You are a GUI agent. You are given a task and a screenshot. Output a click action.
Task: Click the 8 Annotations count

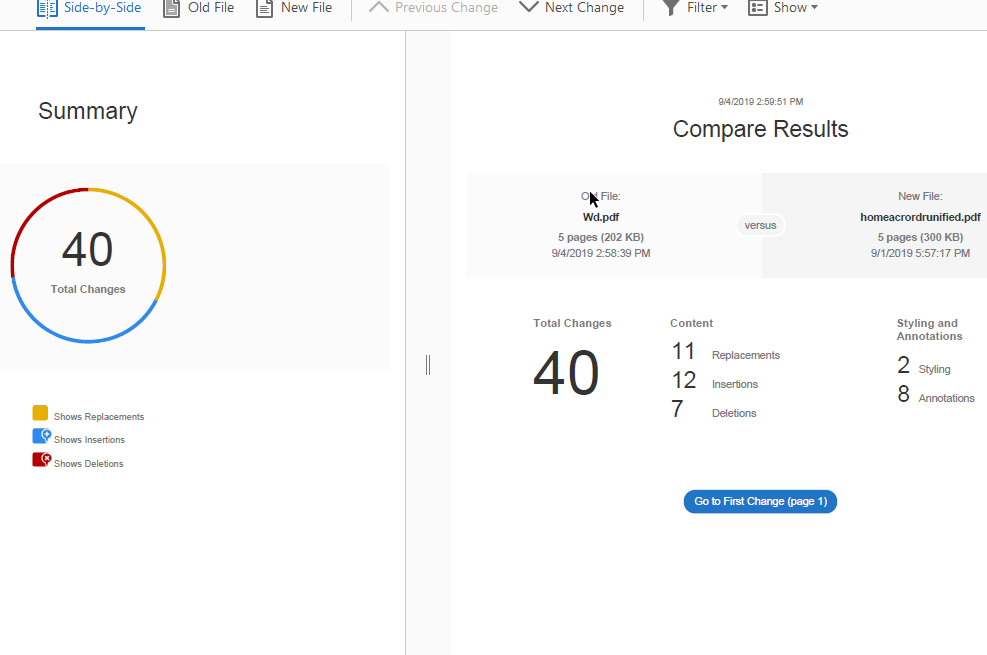(x=904, y=394)
